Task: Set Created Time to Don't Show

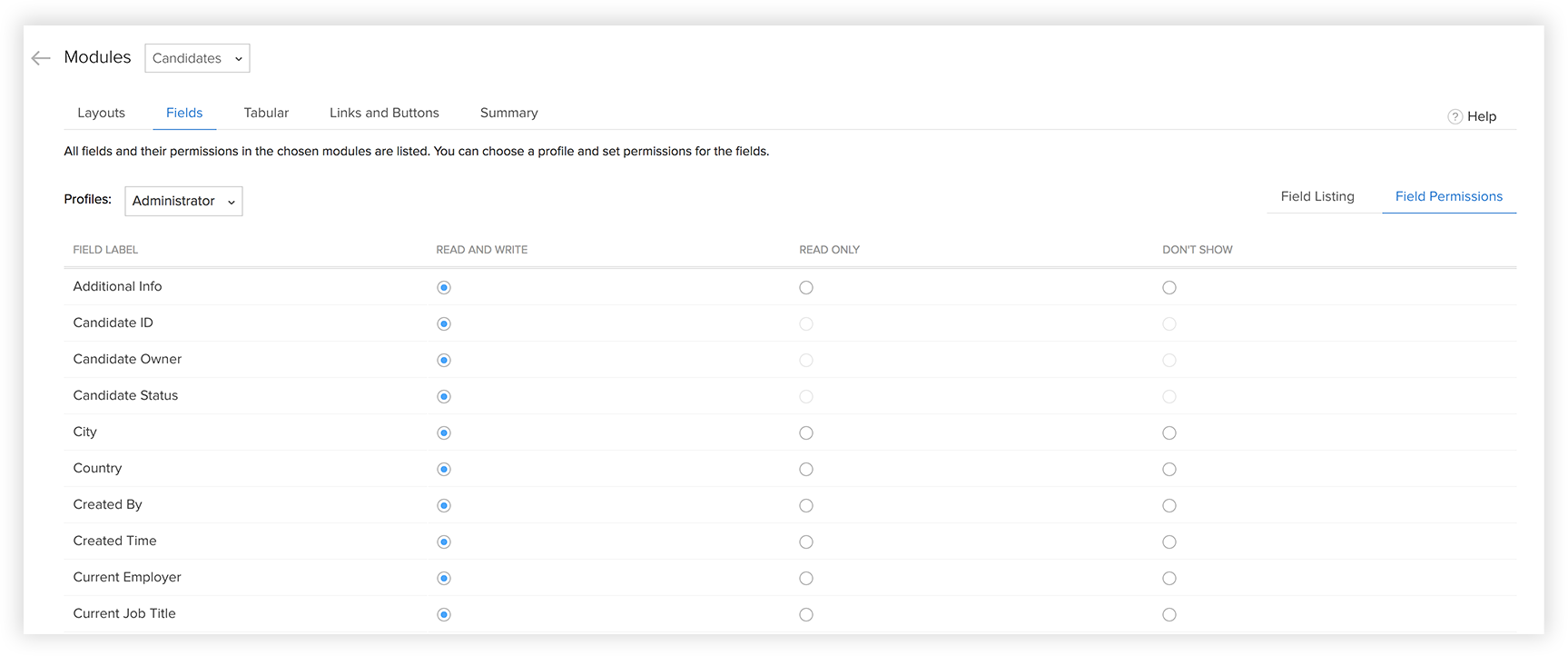Action: tap(1169, 542)
